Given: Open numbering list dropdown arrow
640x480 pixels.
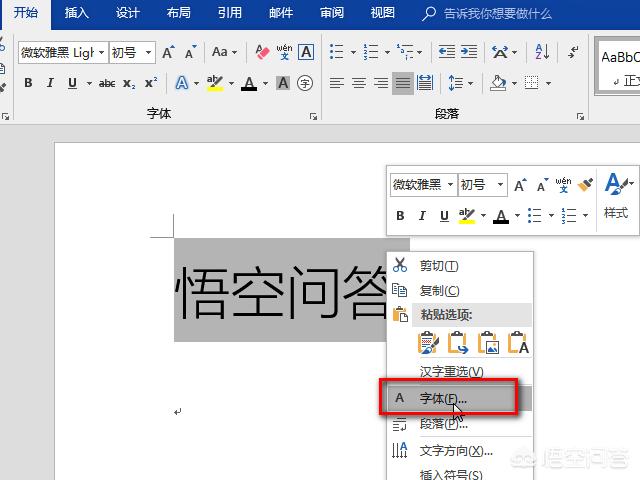Looking at the screenshot, I should pyautogui.click(x=387, y=52).
